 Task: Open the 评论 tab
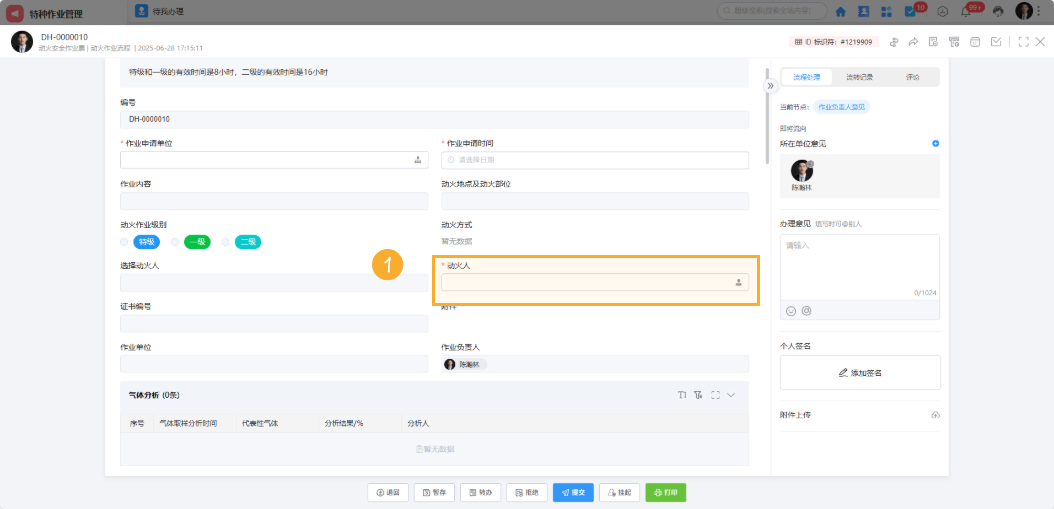tap(912, 77)
